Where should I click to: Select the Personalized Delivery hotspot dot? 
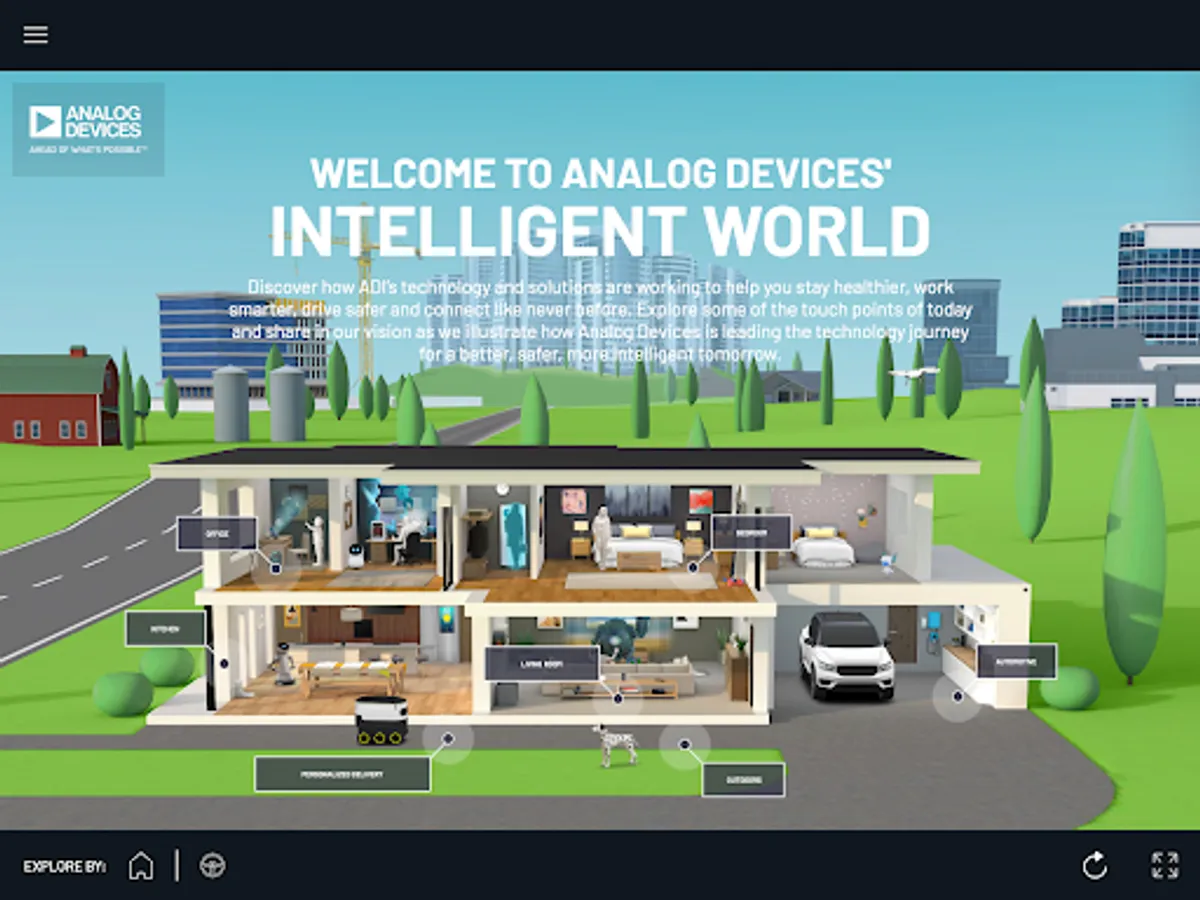pyautogui.click(x=448, y=739)
